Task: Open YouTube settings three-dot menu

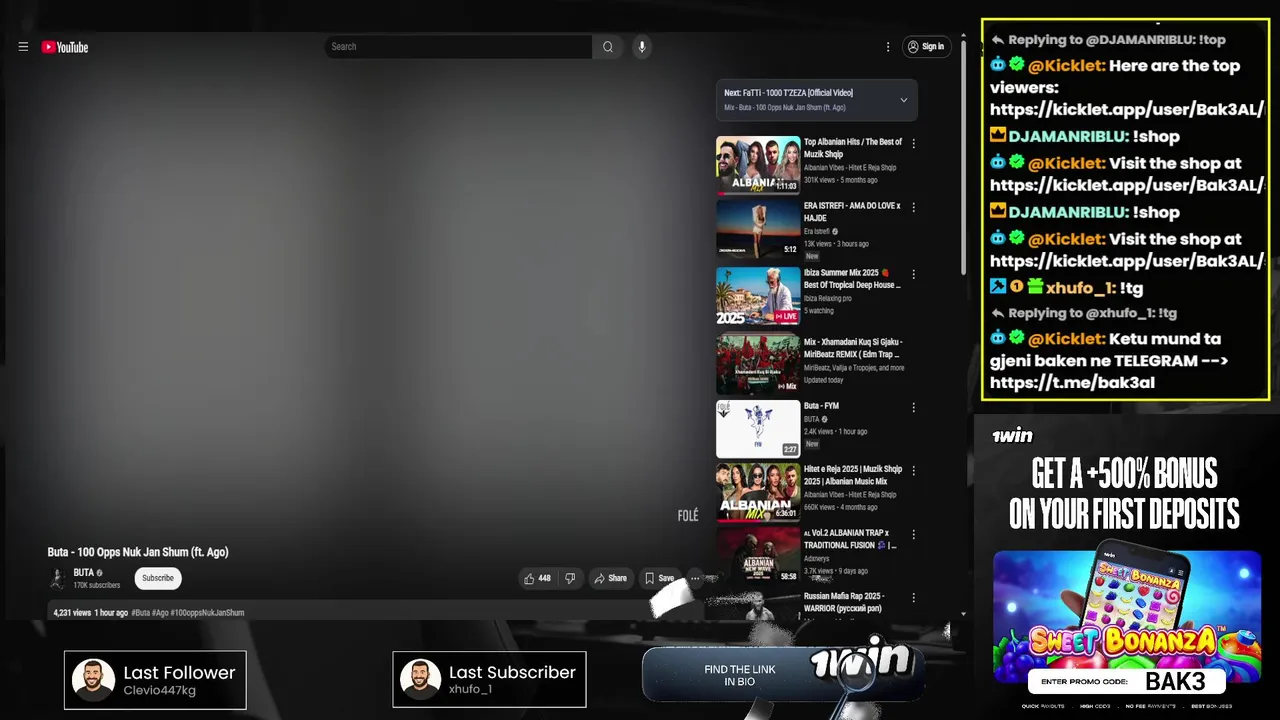Action: point(887,47)
